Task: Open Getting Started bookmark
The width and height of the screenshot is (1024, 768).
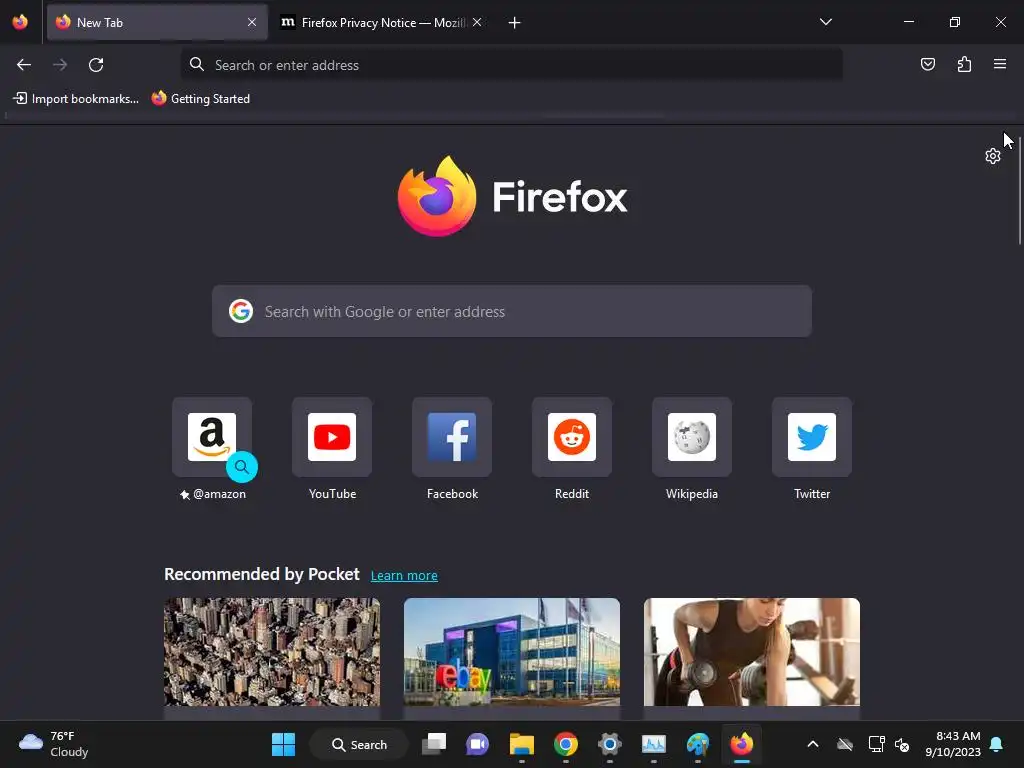Action: (201, 99)
